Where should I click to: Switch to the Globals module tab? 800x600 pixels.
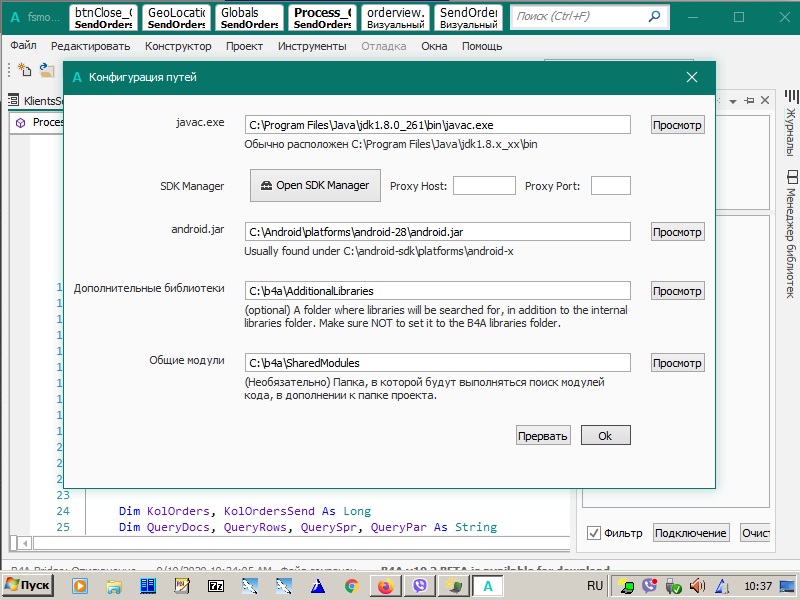(x=250, y=18)
